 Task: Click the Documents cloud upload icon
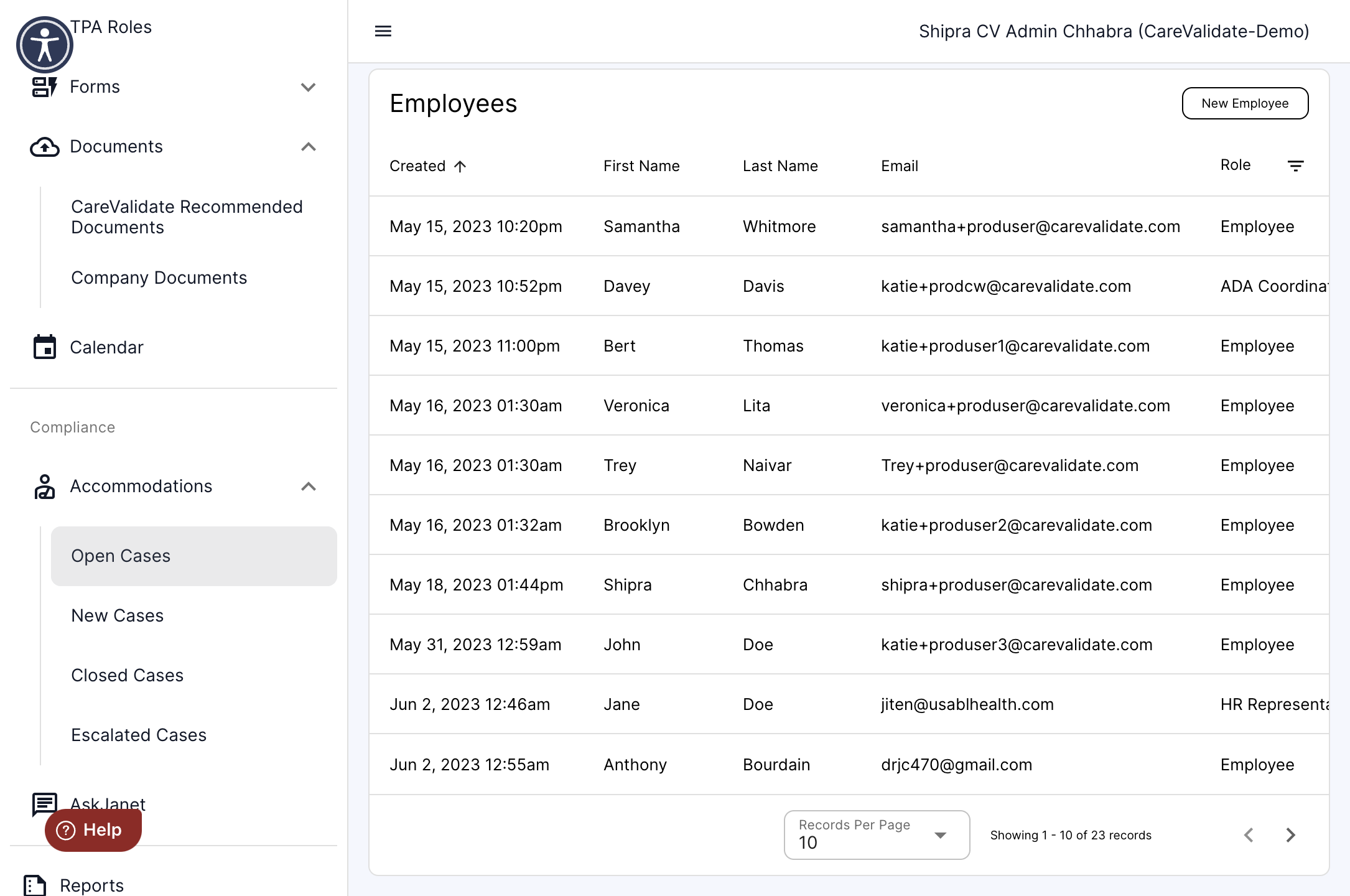(x=44, y=147)
